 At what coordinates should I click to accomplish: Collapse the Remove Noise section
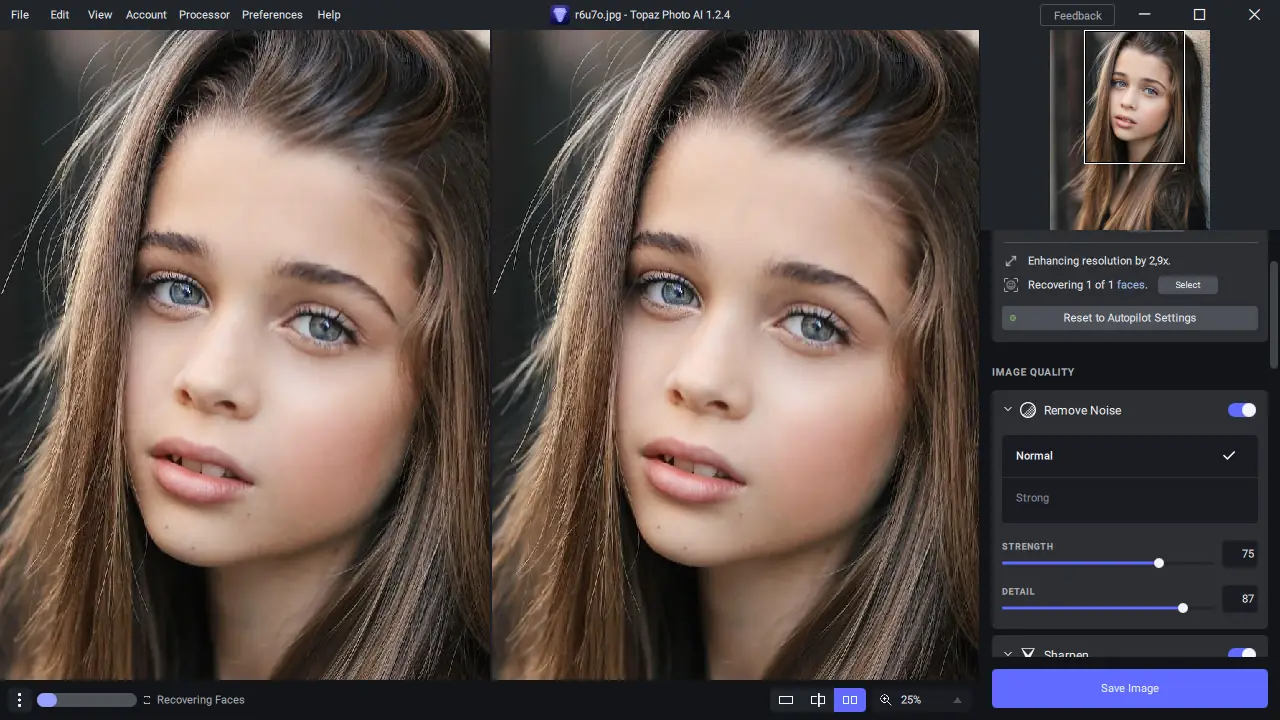(1008, 410)
